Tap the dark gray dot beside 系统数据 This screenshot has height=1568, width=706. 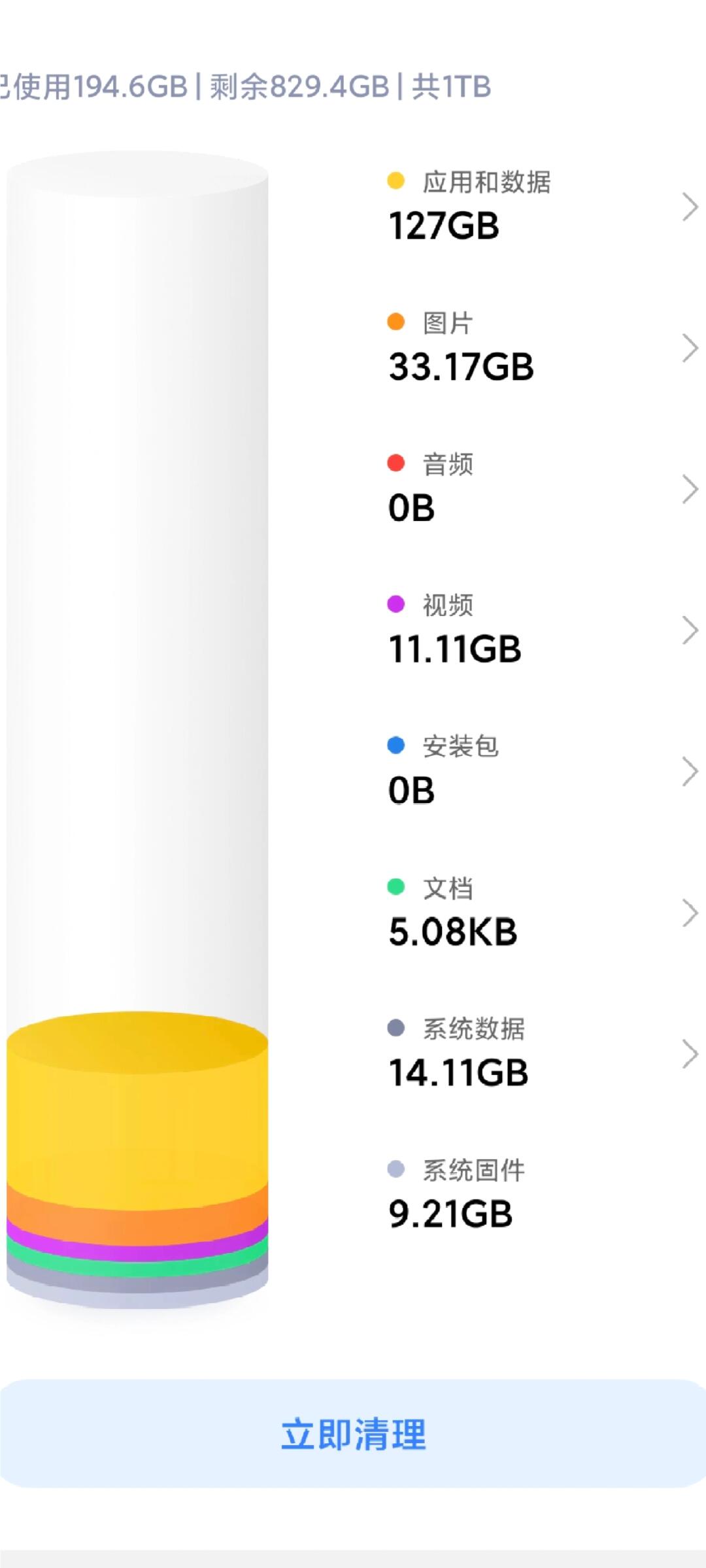[x=395, y=1028]
